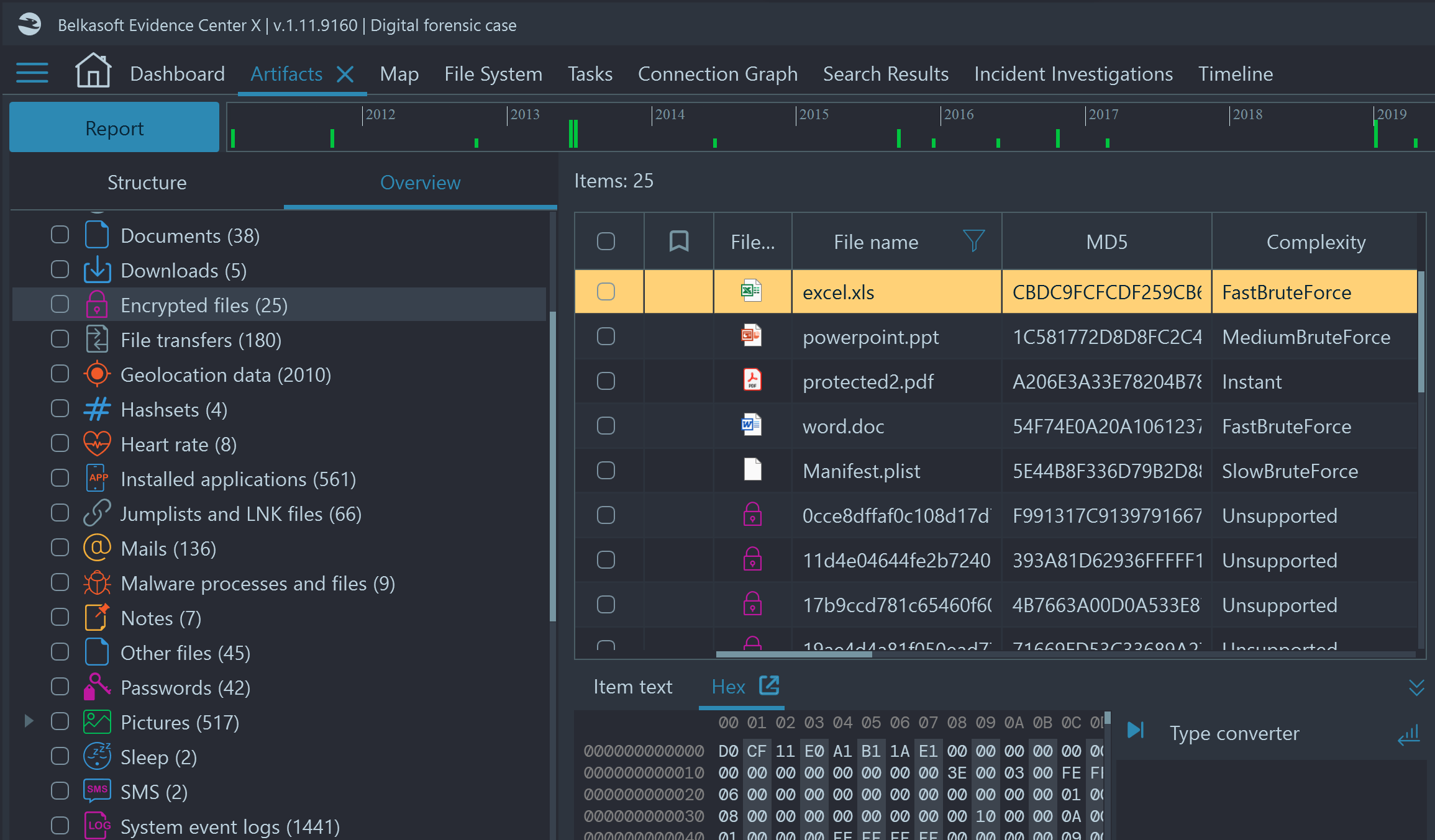Check the Documents (38) checkbox
Viewport: 1435px width, 840px height.
click(x=60, y=235)
